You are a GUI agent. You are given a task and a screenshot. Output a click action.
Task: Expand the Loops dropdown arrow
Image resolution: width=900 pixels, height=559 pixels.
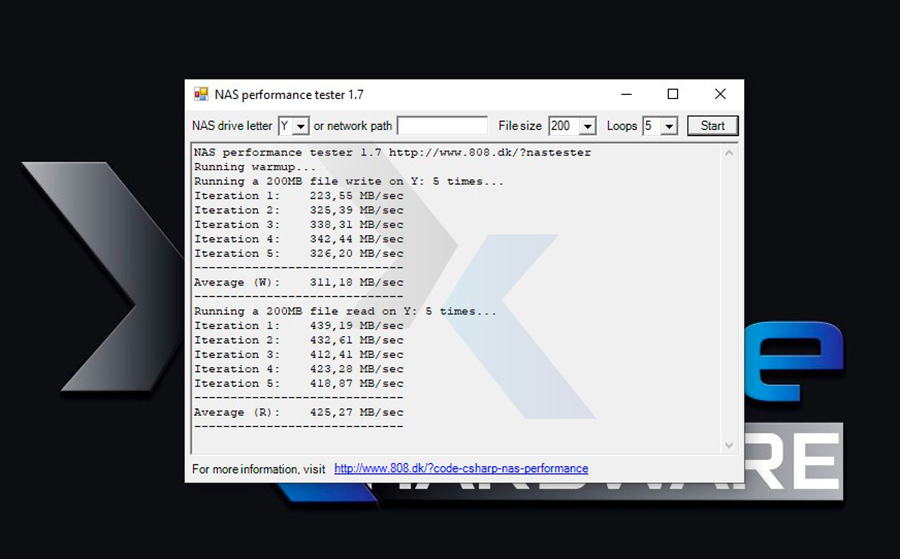pyautogui.click(x=669, y=126)
